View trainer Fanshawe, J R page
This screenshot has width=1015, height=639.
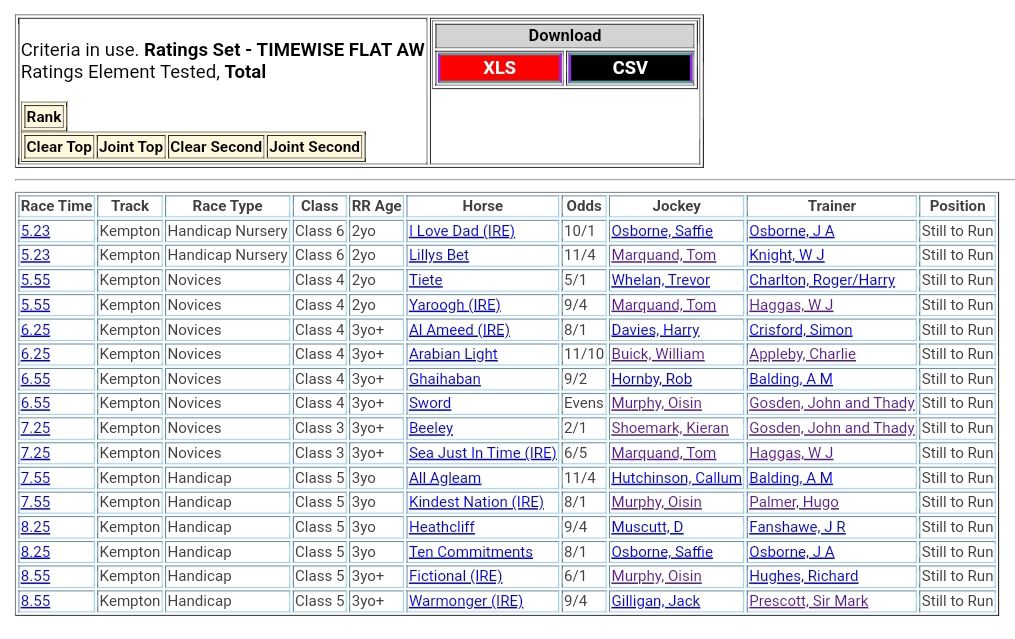coord(797,527)
